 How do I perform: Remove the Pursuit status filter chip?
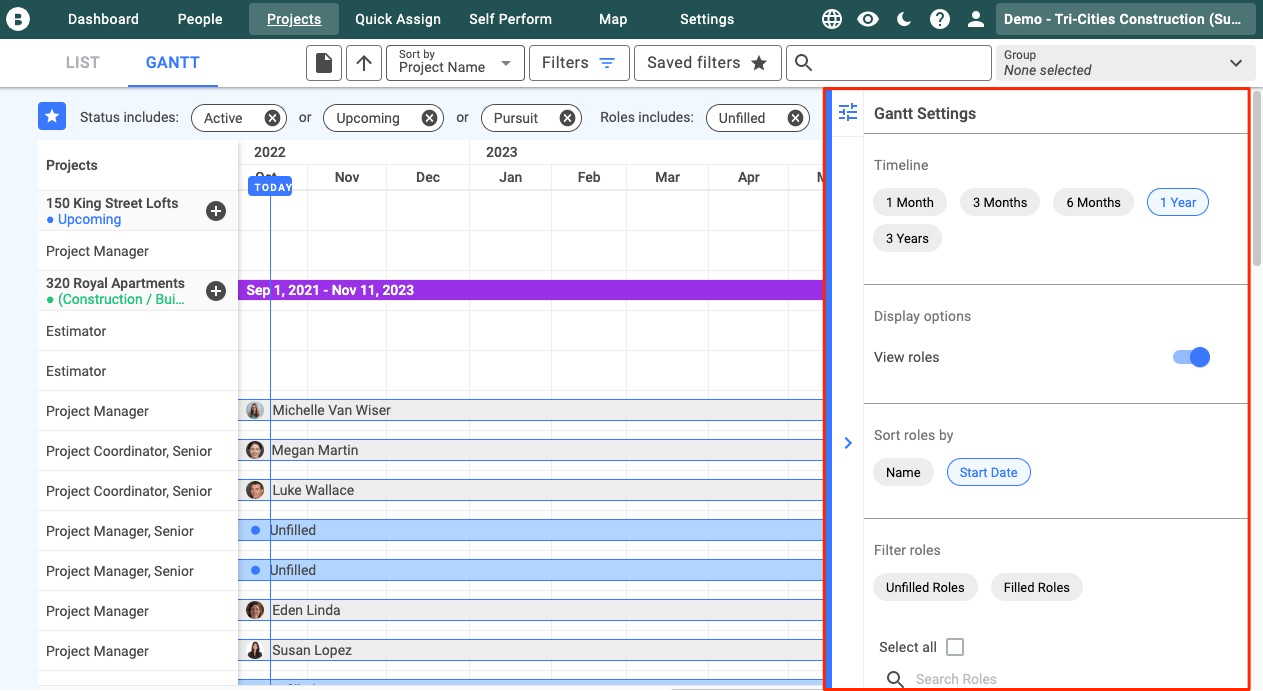567,118
